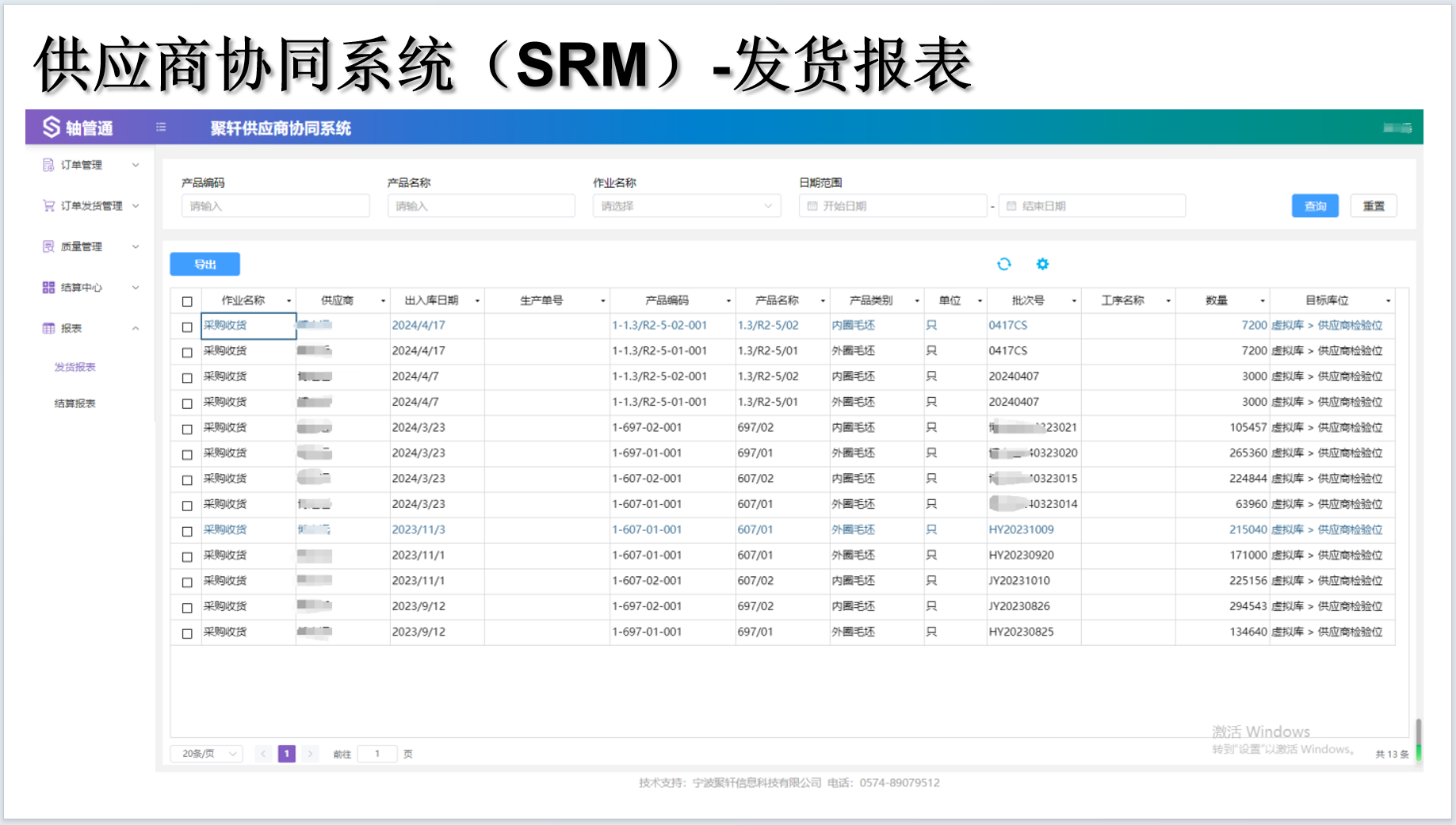
Task: Select page 1 pagination button
Action: tap(287, 754)
